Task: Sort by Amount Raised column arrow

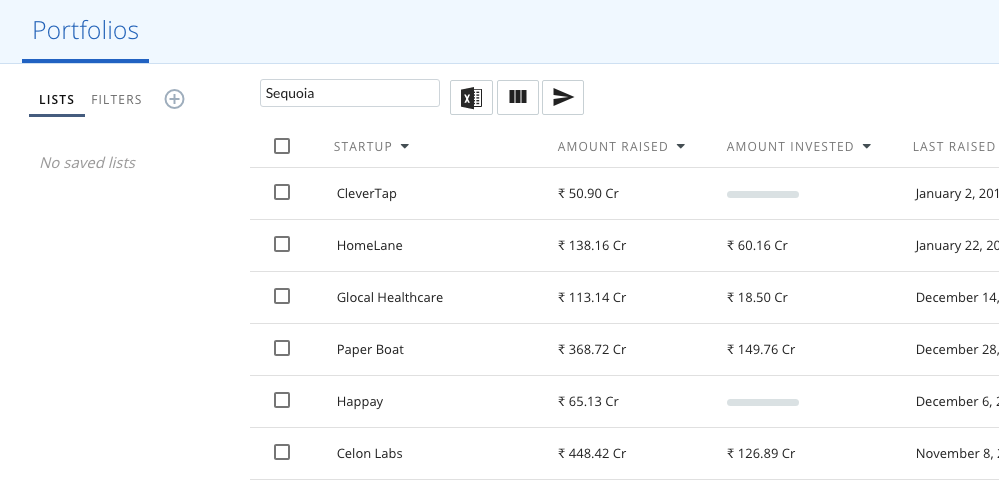Action: coord(680,146)
